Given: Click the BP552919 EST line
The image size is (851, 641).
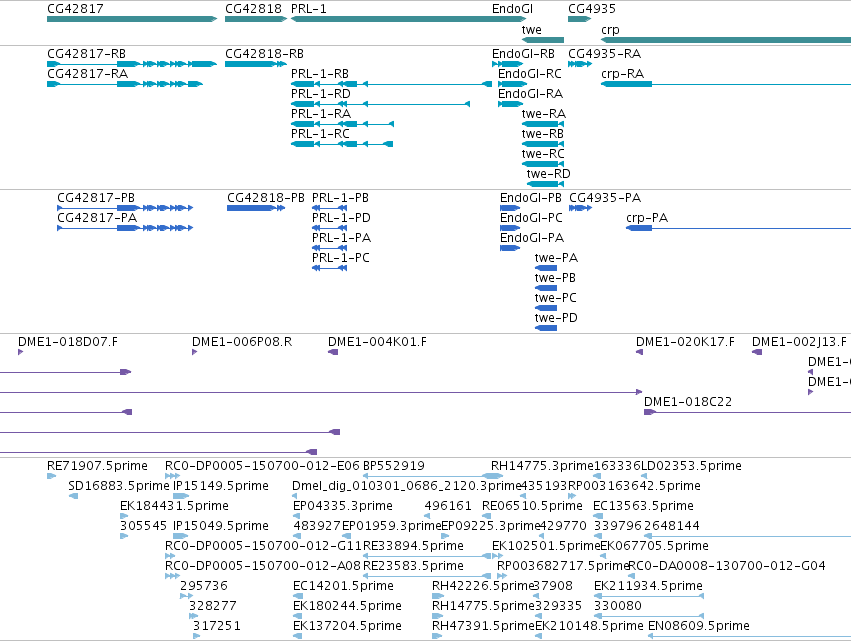Looking at the screenshot, I should pyautogui.click(x=433, y=476).
